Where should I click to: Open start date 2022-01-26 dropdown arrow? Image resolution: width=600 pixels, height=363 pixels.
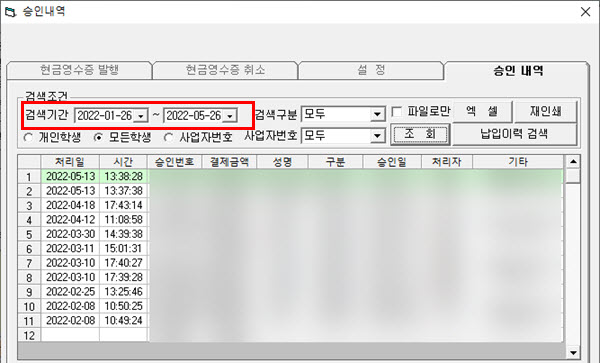(141, 116)
